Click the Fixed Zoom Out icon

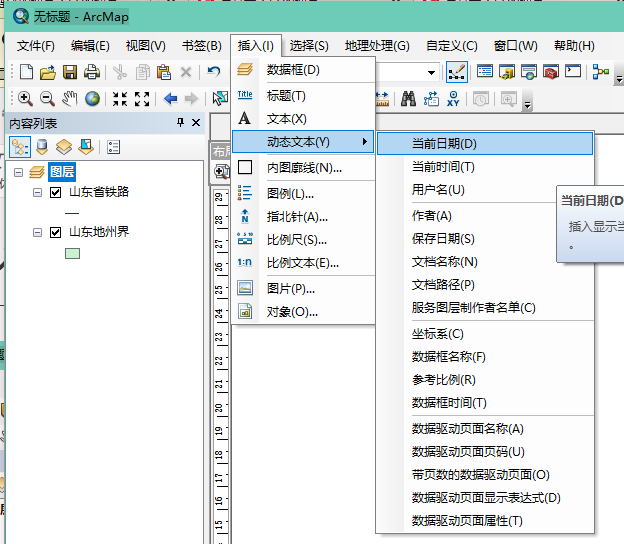(x=142, y=99)
